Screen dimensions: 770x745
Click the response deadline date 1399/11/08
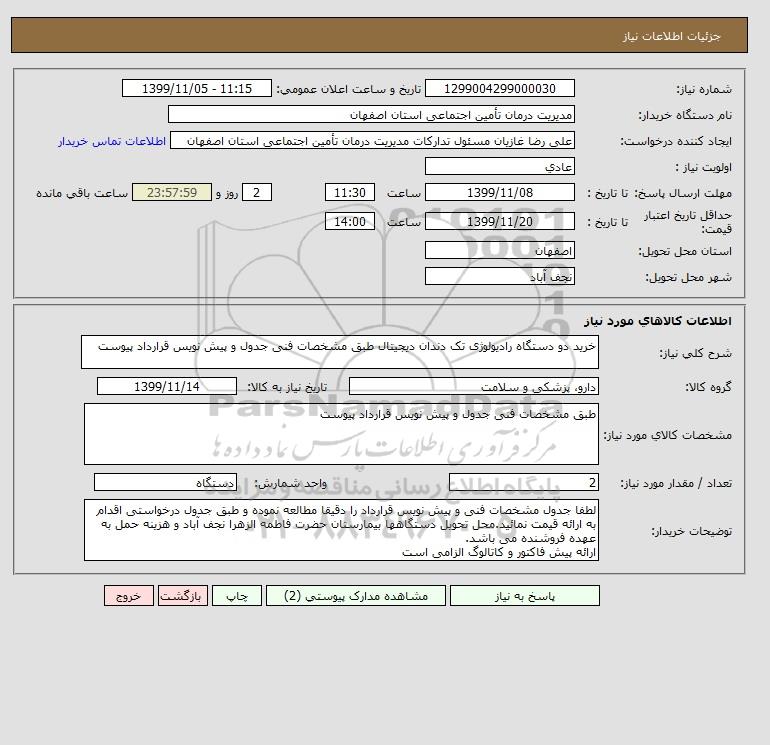pos(499,193)
